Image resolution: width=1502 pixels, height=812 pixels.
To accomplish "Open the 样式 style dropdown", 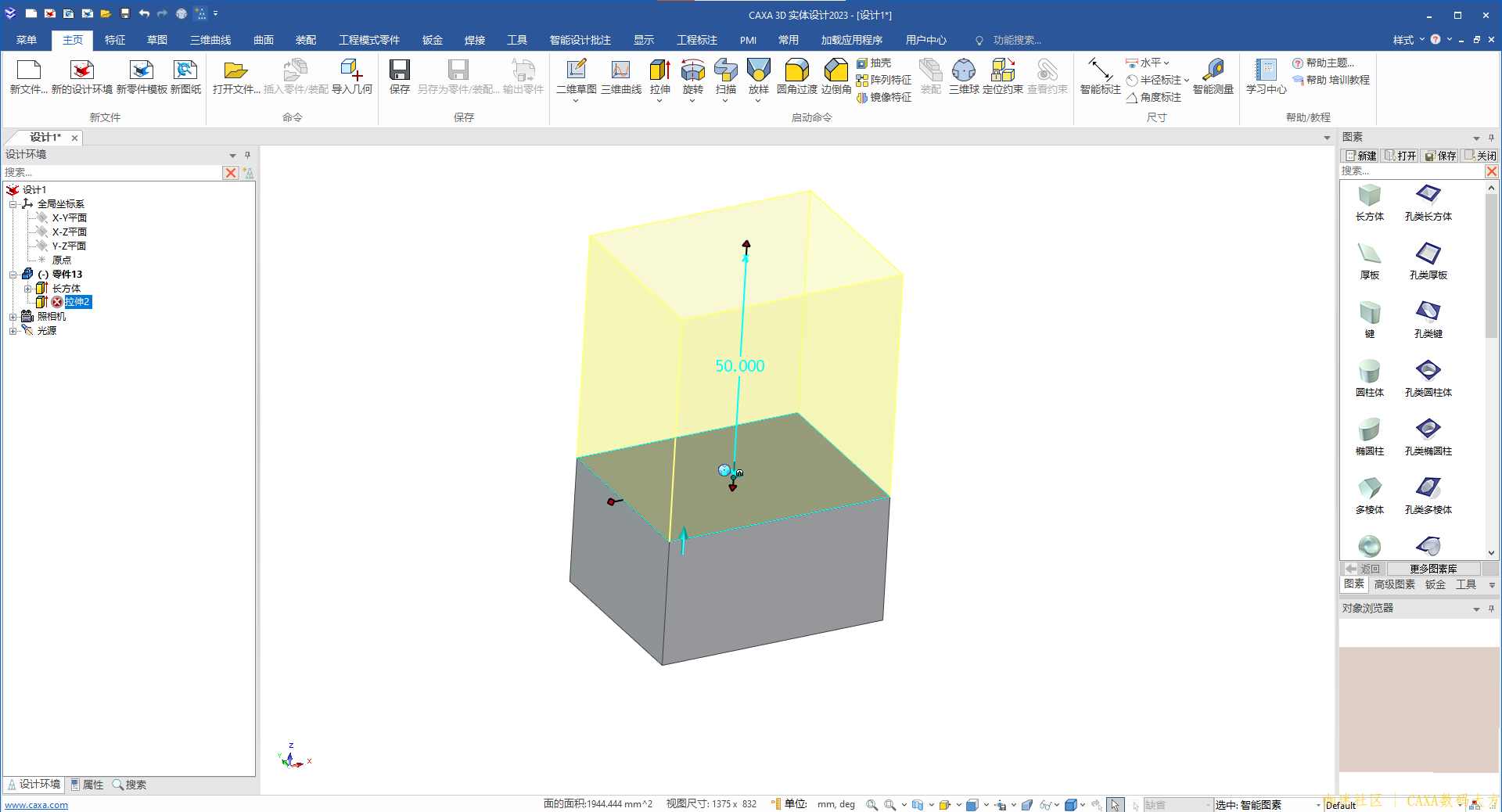I will [x=1408, y=40].
